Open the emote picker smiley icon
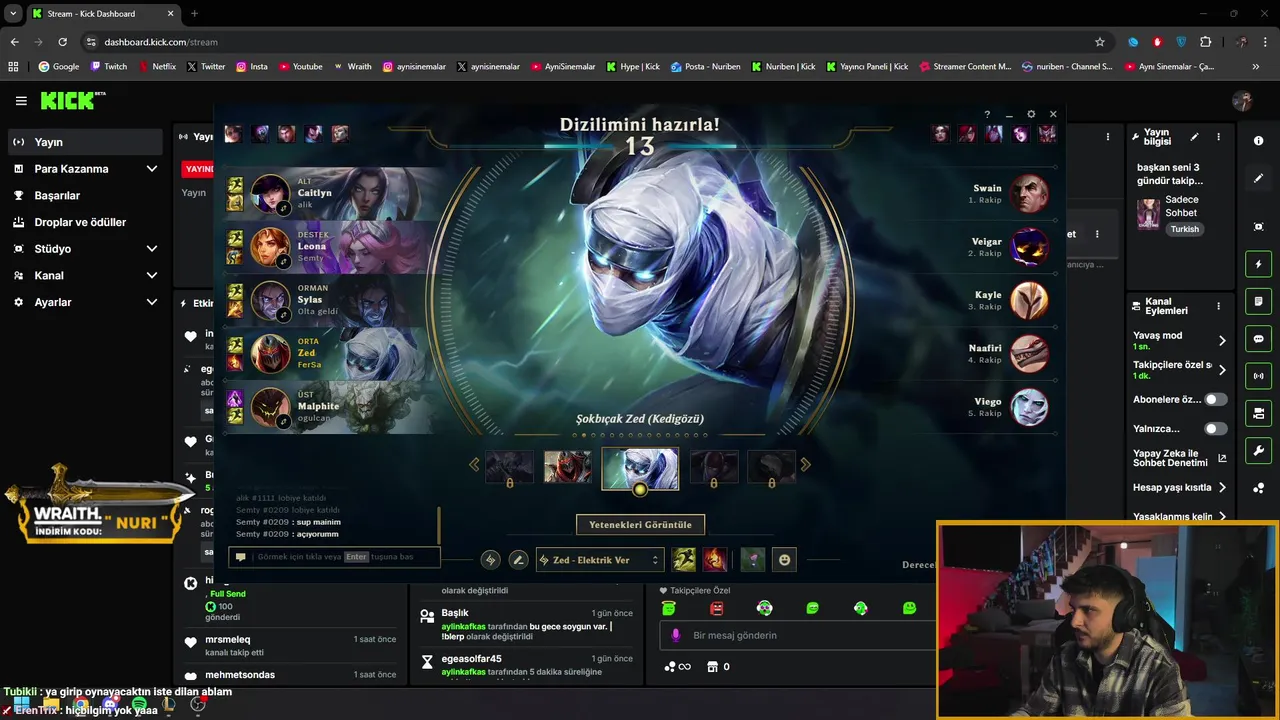This screenshot has height=720, width=1280. 785,560
